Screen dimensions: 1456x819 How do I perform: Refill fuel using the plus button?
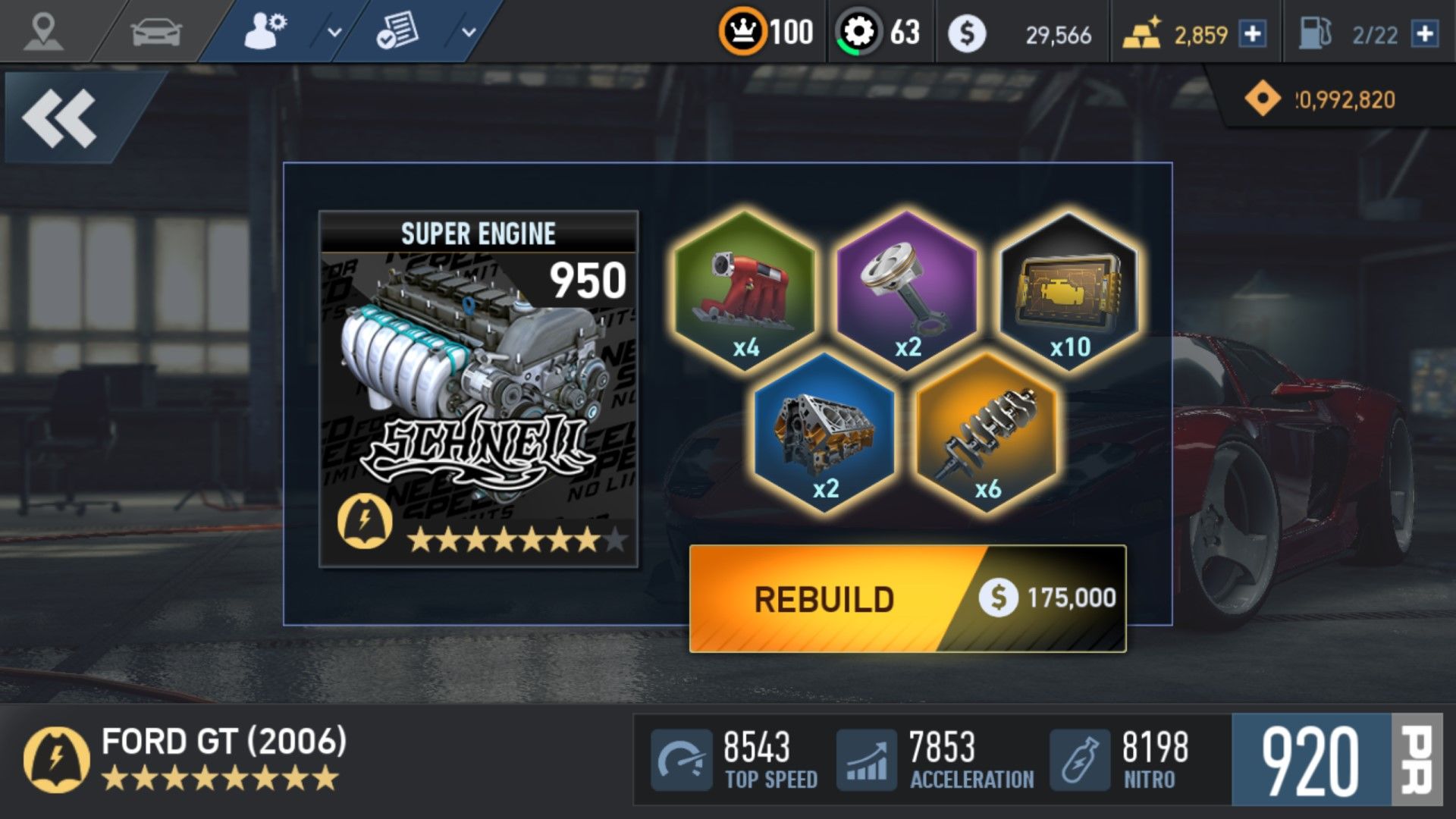click(x=1425, y=34)
